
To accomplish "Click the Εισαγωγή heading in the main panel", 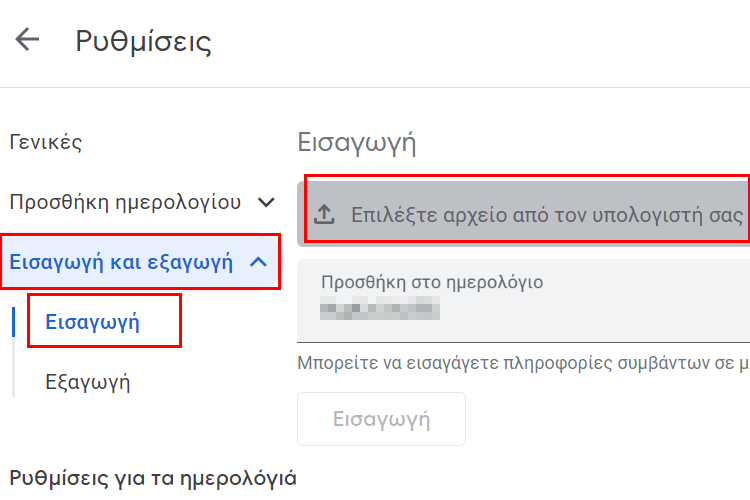I will (x=357, y=143).
